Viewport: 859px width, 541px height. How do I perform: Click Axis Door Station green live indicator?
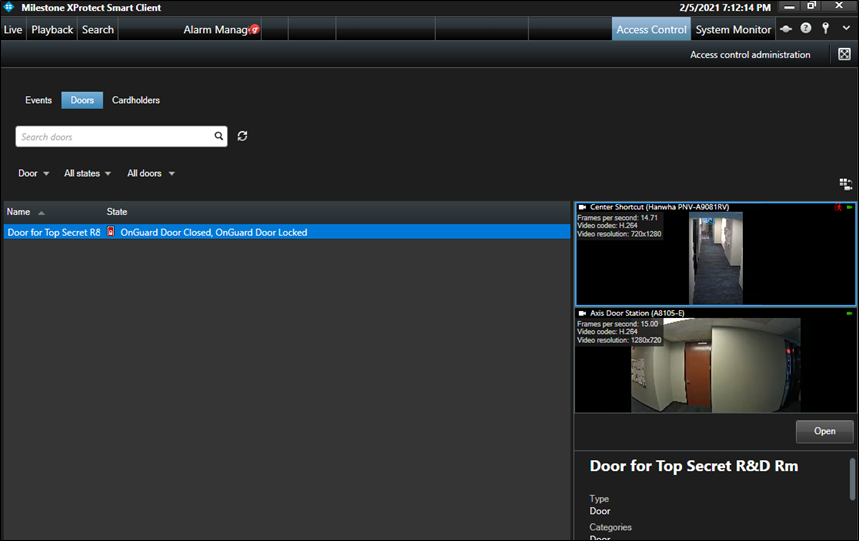click(x=849, y=313)
